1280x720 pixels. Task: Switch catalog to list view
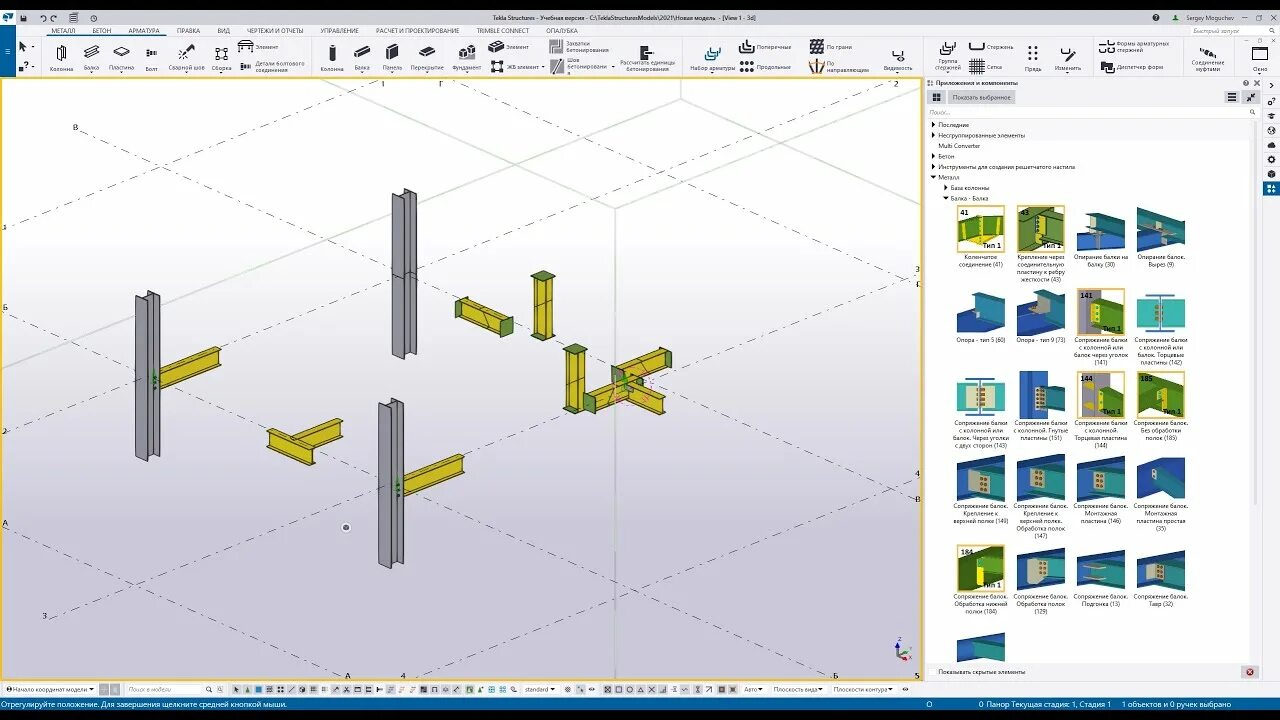click(x=1232, y=97)
